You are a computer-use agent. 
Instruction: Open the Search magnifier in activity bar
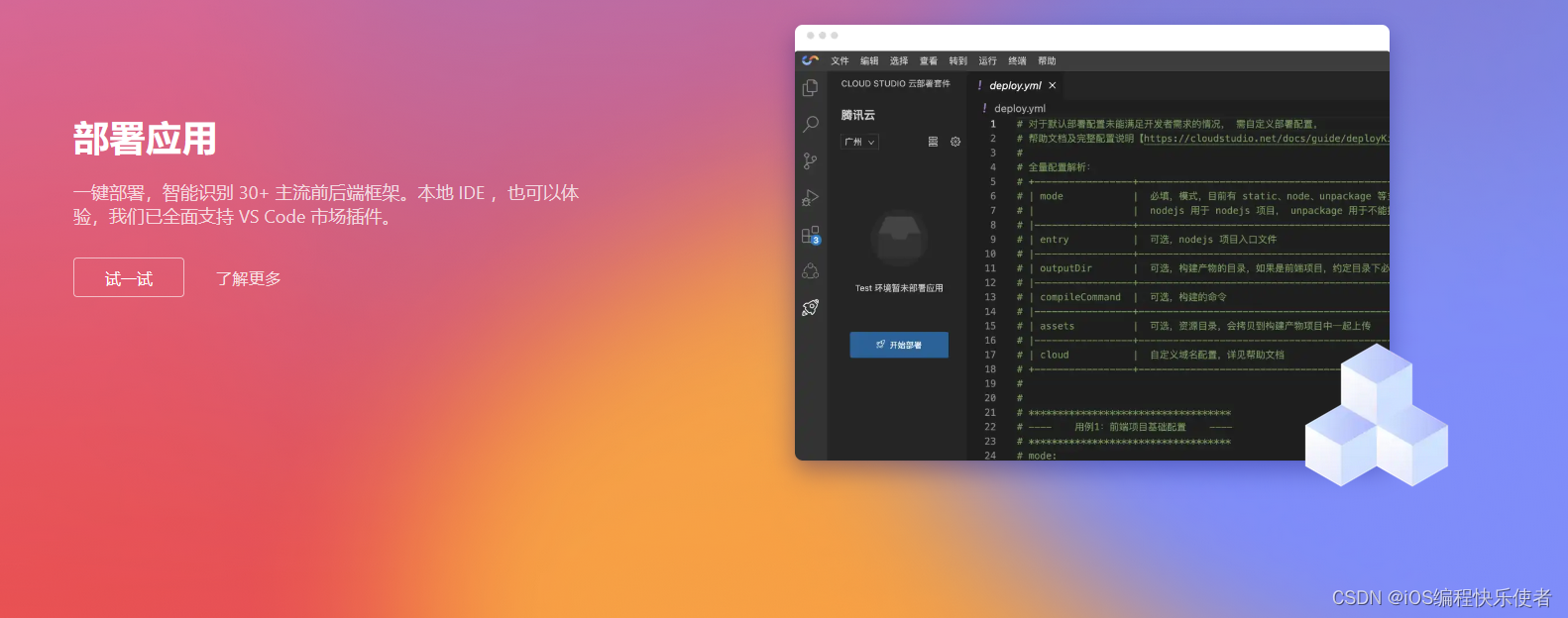tap(810, 124)
